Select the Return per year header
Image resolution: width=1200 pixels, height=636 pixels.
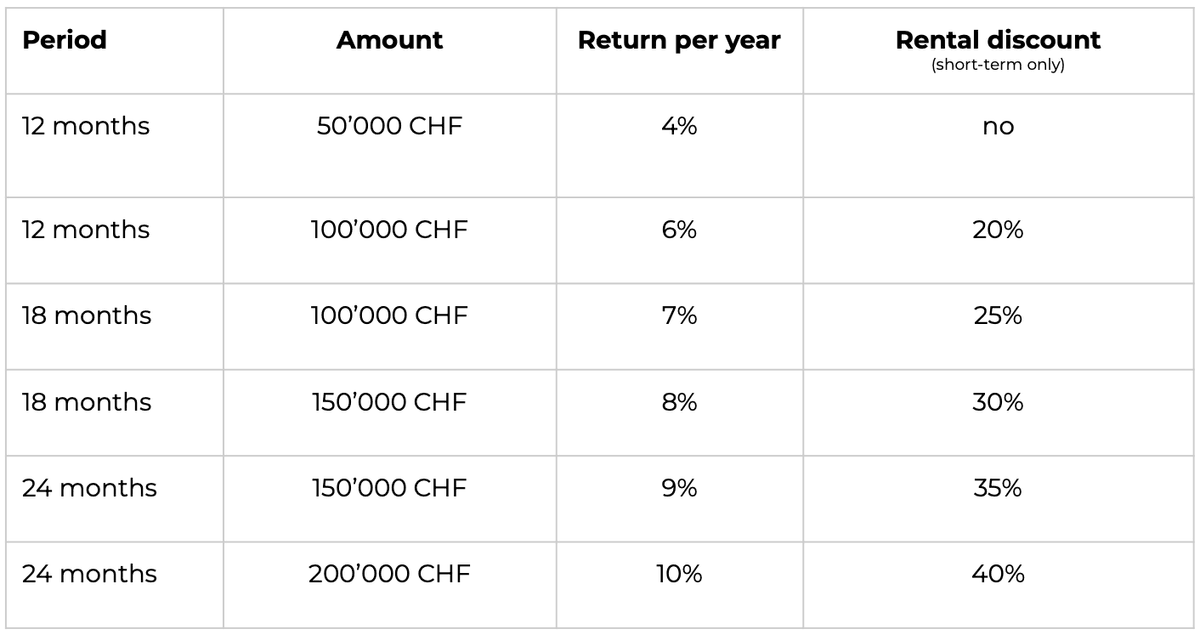tap(679, 41)
